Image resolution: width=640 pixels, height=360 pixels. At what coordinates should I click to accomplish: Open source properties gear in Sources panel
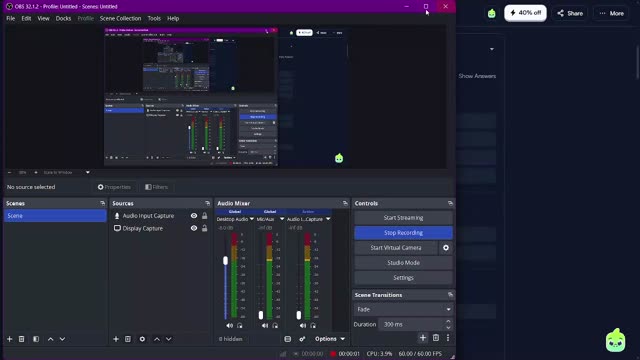(x=142, y=339)
